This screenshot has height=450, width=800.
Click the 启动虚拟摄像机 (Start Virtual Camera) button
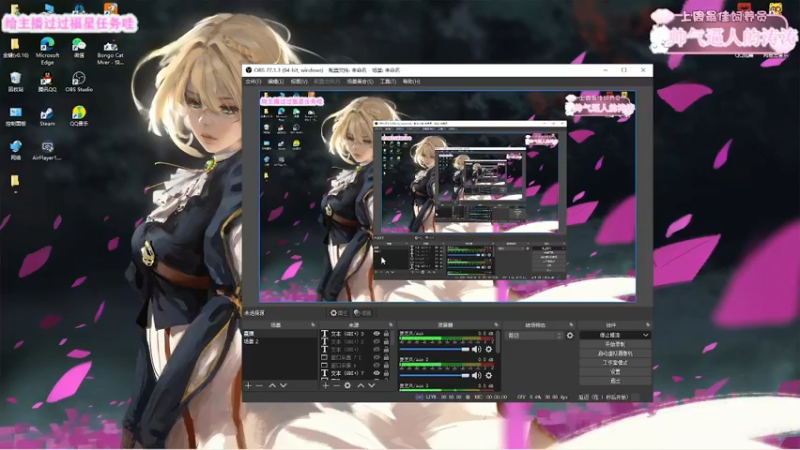click(x=615, y=354)
